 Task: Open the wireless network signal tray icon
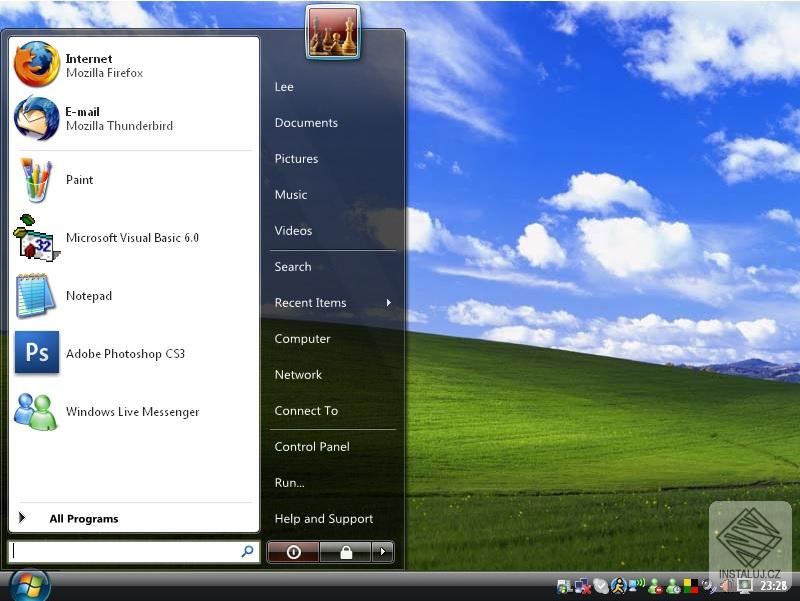coord(637,585)
